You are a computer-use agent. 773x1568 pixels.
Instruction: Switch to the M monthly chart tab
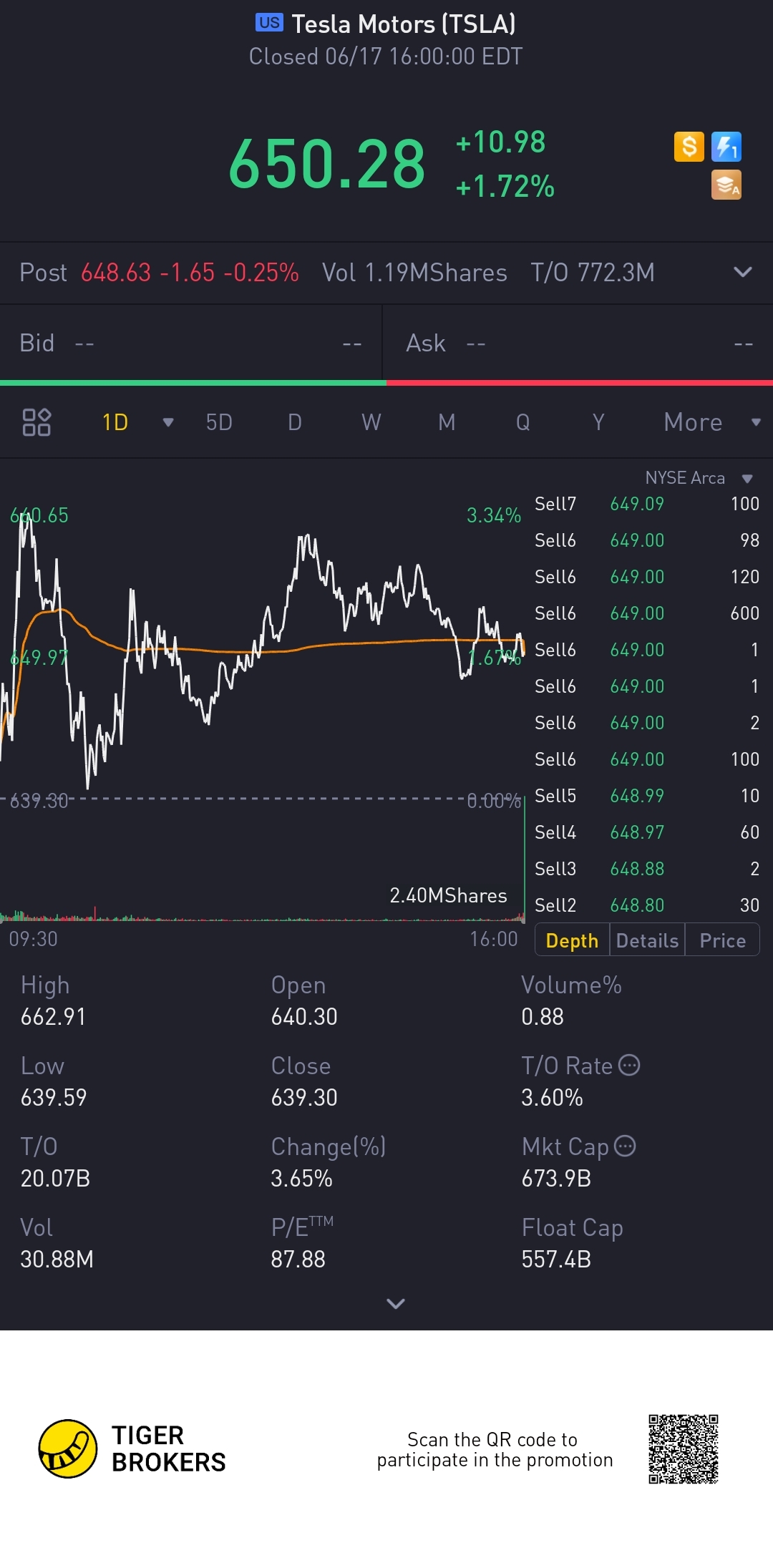[447, 422]
